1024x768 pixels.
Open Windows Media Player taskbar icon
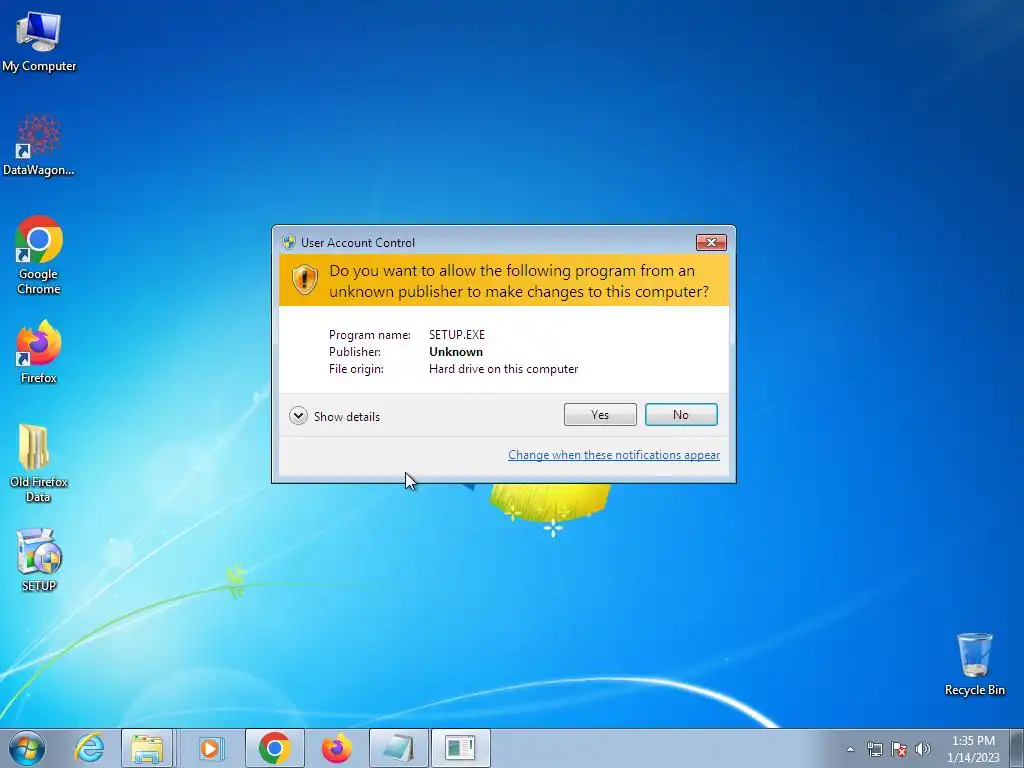click(210, 748)
